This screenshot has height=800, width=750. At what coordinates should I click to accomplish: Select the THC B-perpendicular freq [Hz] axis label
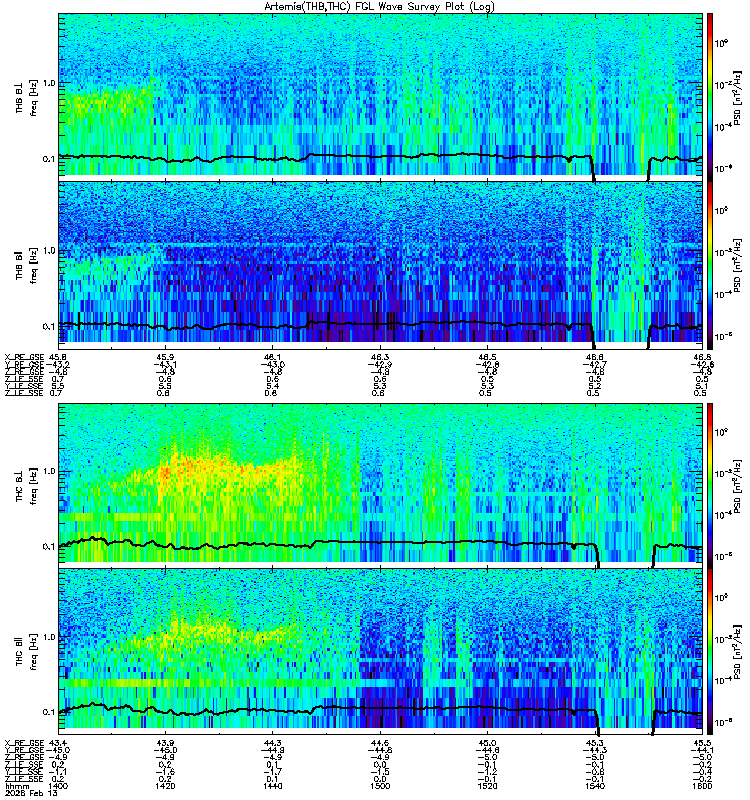(34, 486)
